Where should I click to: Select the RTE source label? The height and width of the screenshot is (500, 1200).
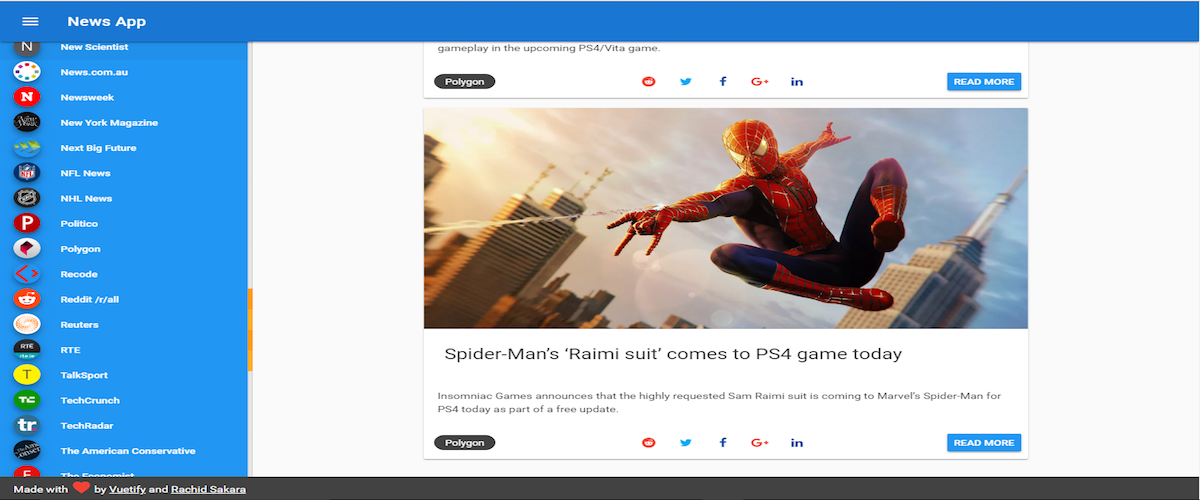tap(70, 350)
